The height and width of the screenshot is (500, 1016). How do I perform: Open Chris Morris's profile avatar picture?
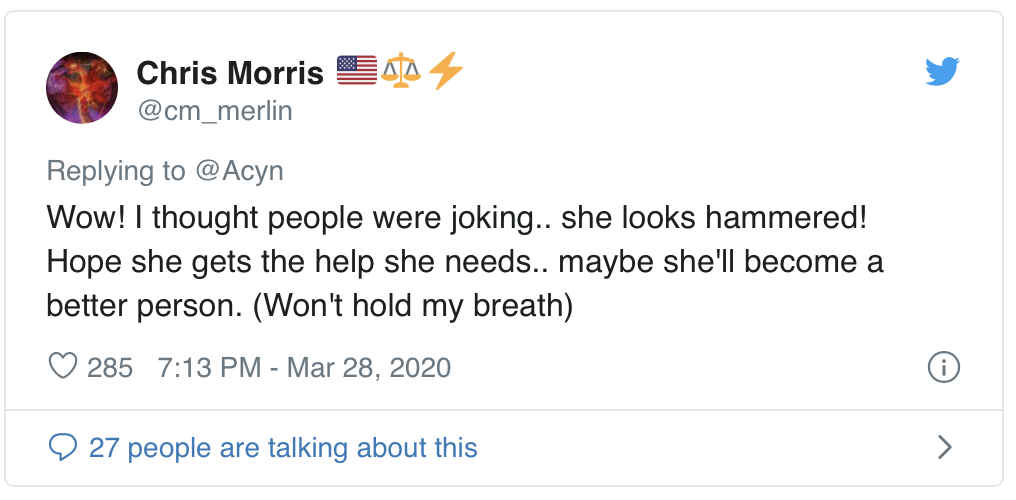tap(82, 88)
